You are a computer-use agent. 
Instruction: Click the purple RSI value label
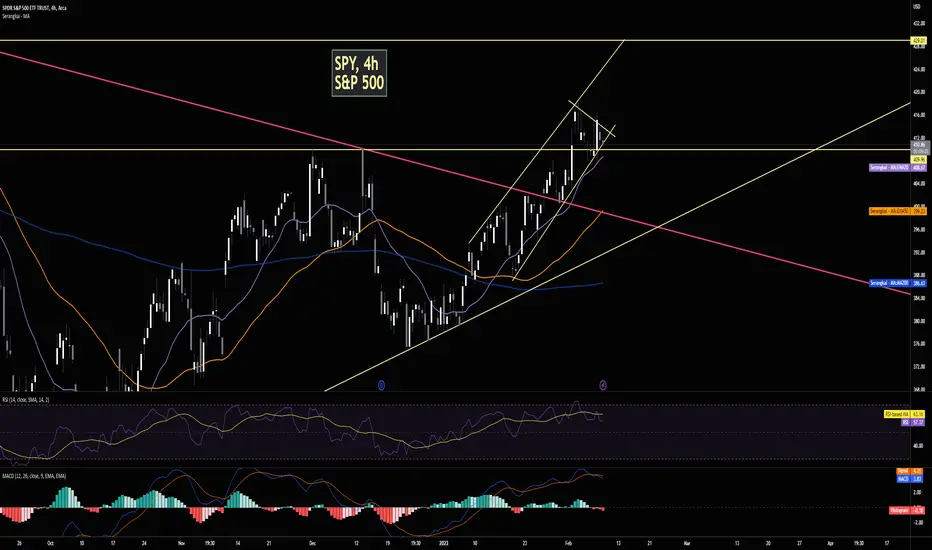tap(913, 422)
